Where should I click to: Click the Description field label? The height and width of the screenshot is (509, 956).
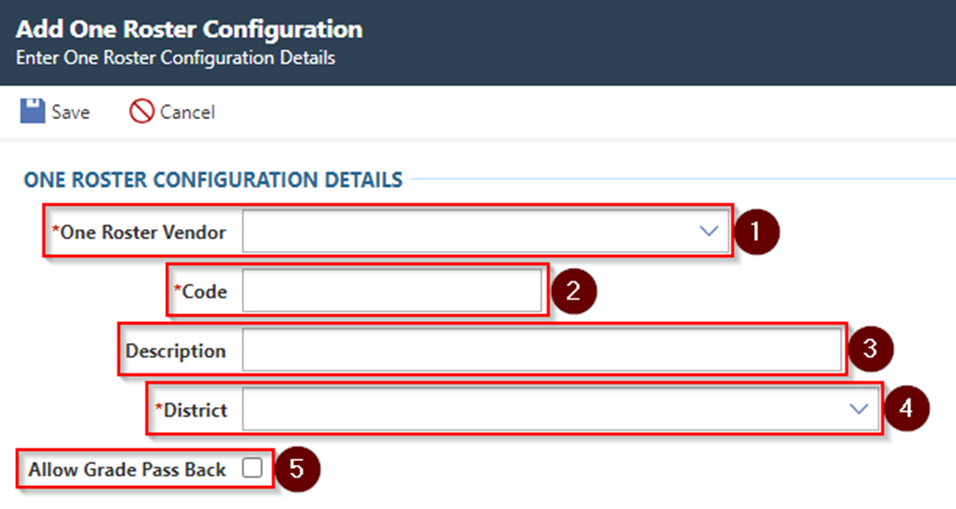(176, 351)
